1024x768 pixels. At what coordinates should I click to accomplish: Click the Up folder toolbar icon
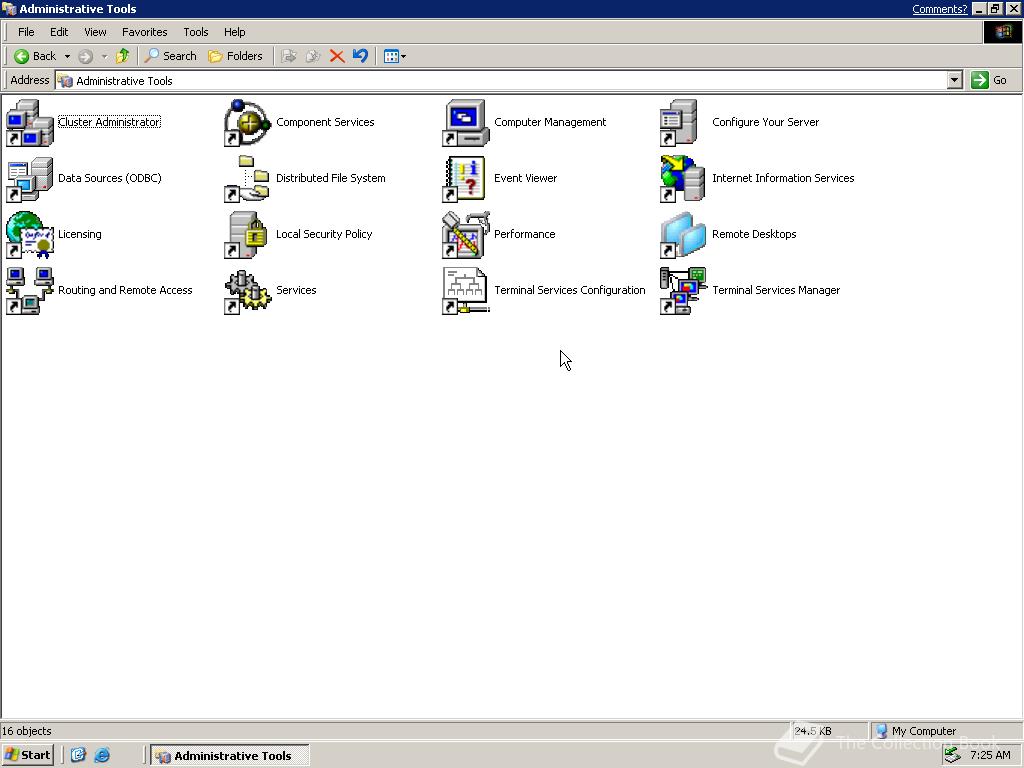point(122,56)
